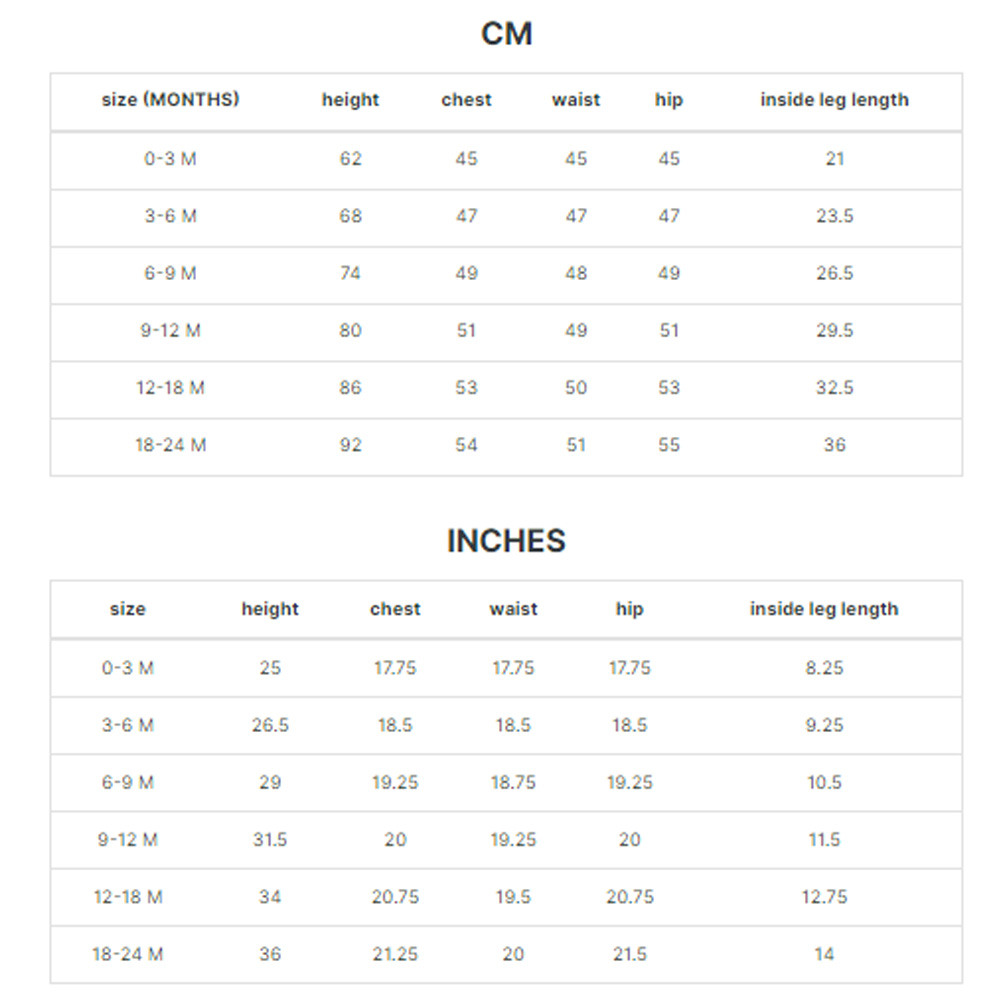This screenshot has width=1000, height=1000.
Task: Click height value 62 in CM table
Action: coord(350,158)
